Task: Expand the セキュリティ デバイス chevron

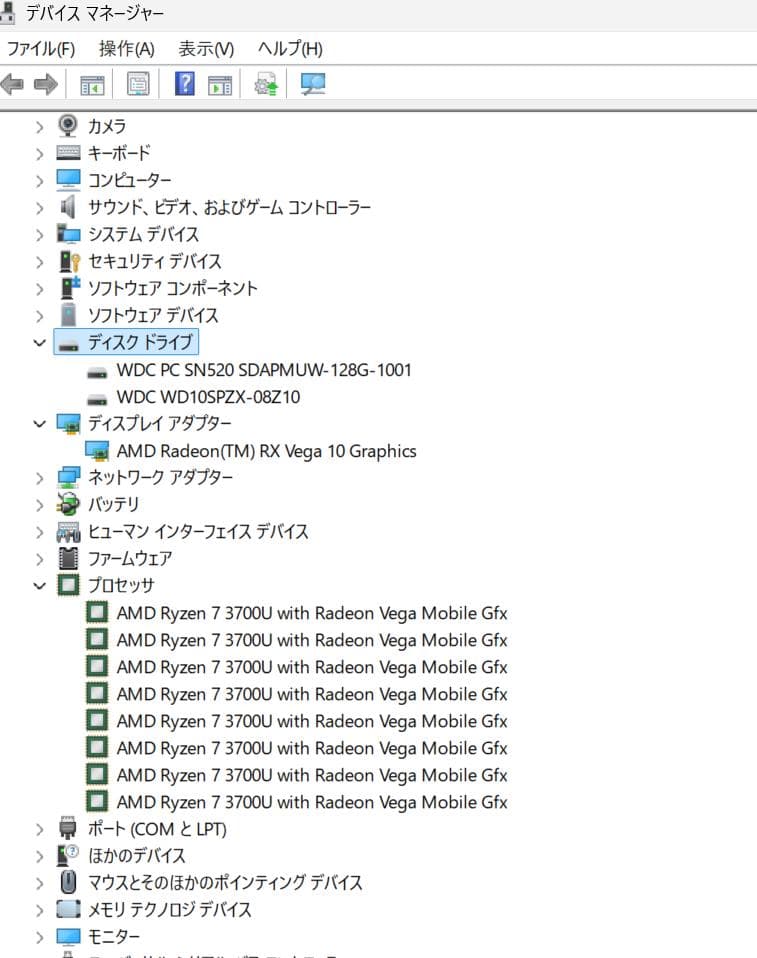Action: click(x=40, y=261)
